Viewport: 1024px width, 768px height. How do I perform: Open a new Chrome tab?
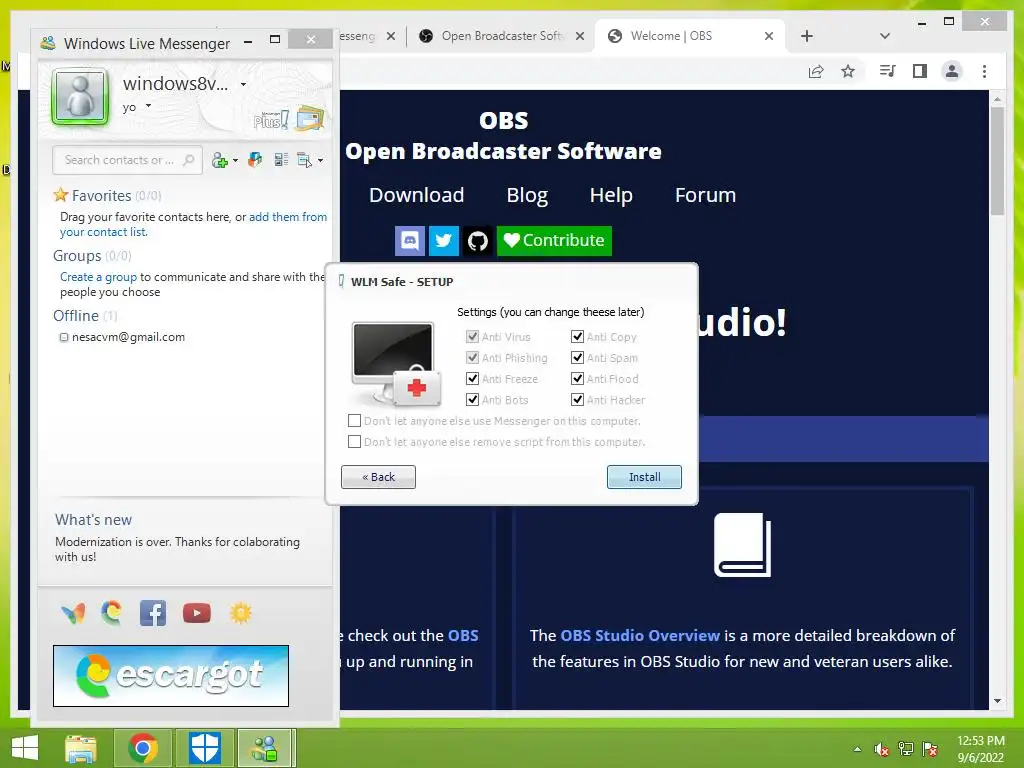pos(807,36)
